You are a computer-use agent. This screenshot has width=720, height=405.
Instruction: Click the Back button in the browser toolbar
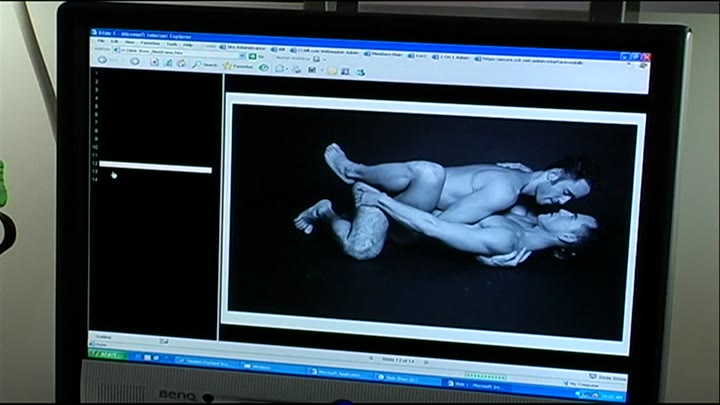click(x=104, y=61)
